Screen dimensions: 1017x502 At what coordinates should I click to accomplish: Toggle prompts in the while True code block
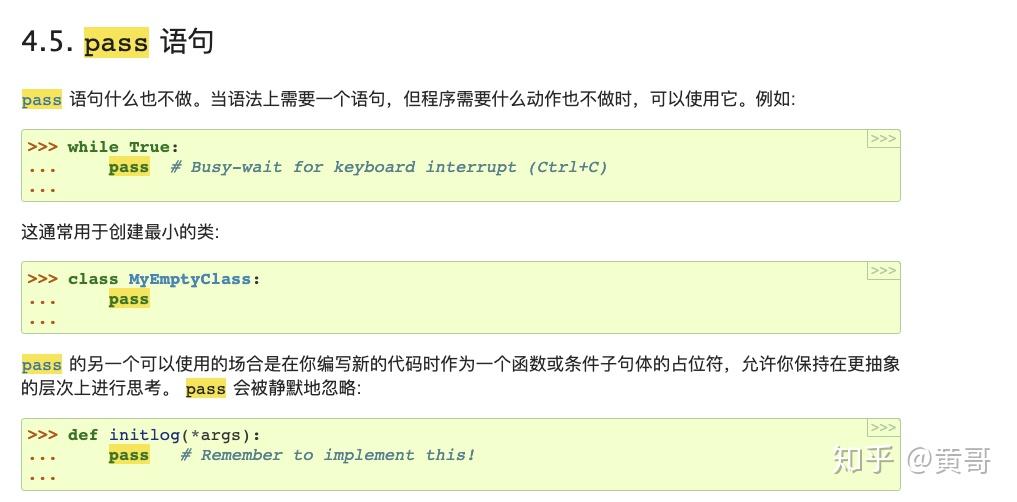[x=882, y=139]
